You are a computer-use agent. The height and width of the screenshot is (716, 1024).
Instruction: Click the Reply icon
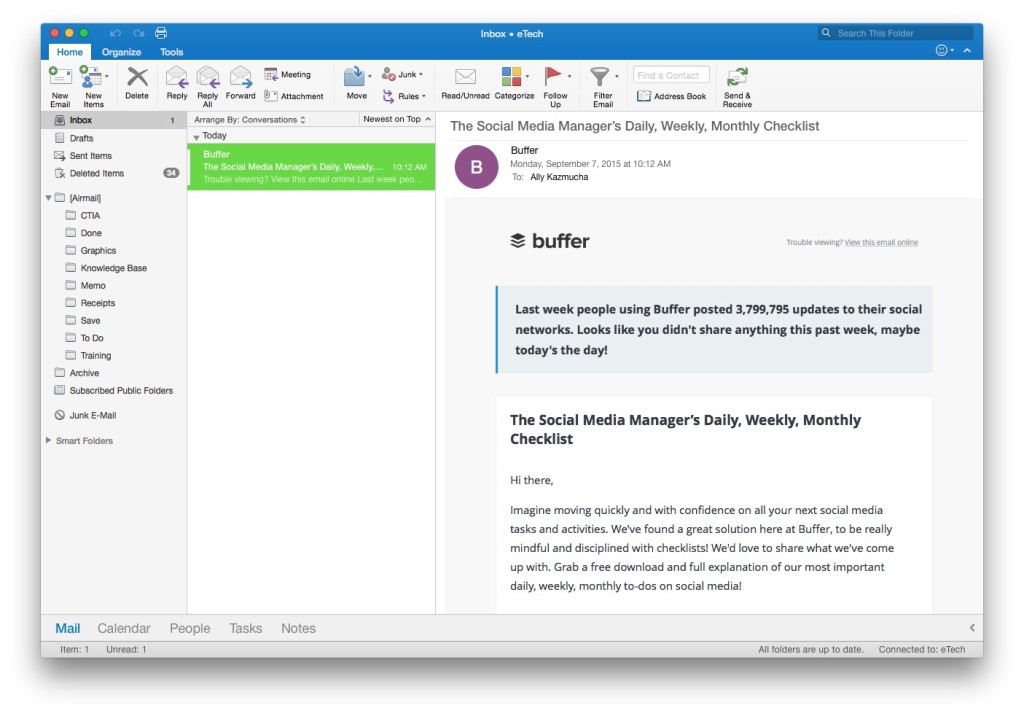(x=176, y=77)
